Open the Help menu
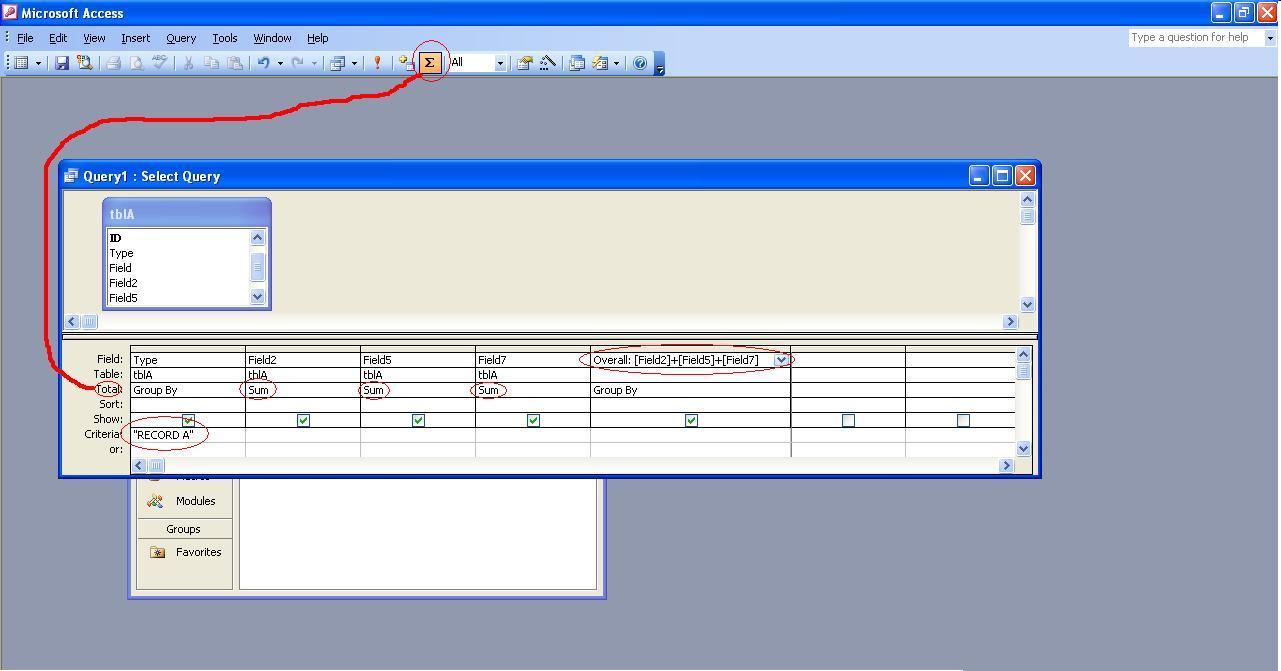The height and width of the screenshot is (671, 1281). click(317, 38)
